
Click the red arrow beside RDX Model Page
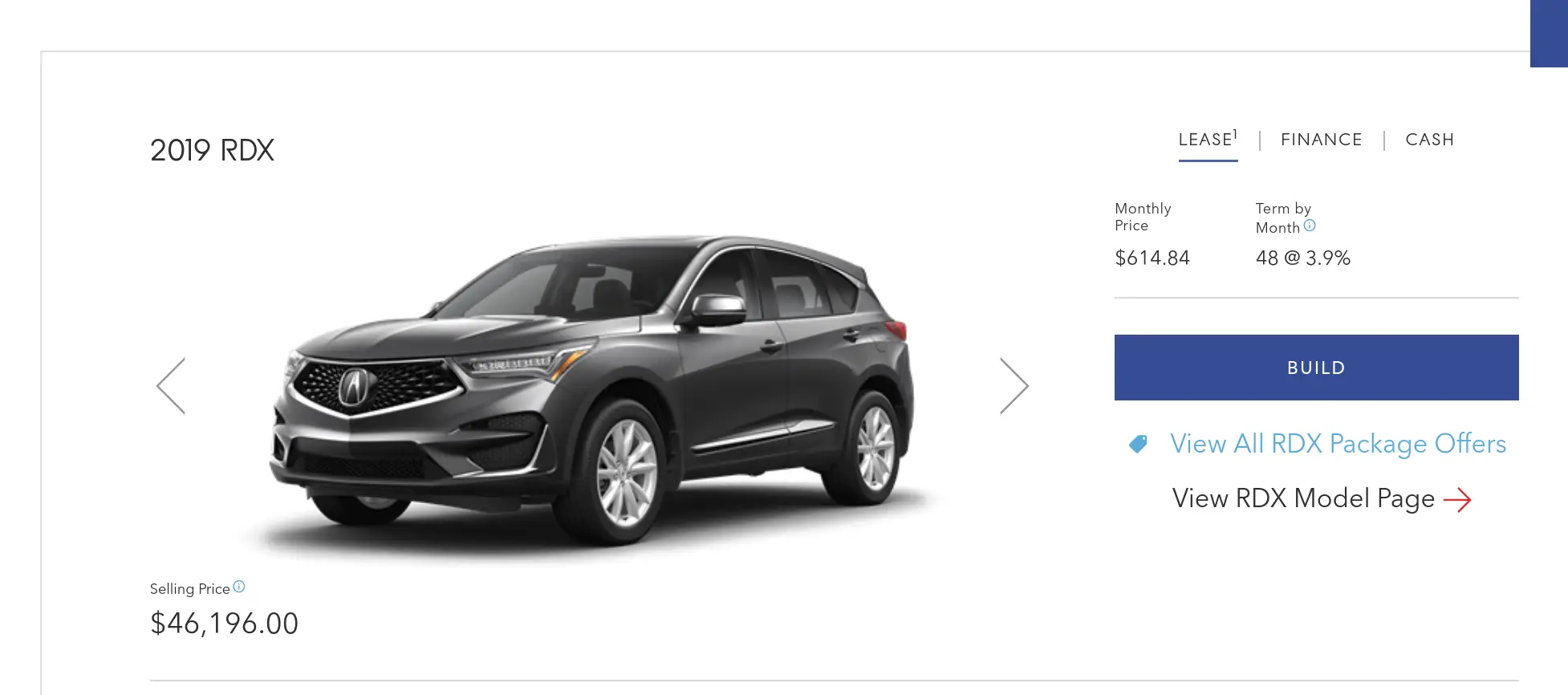1457,500
